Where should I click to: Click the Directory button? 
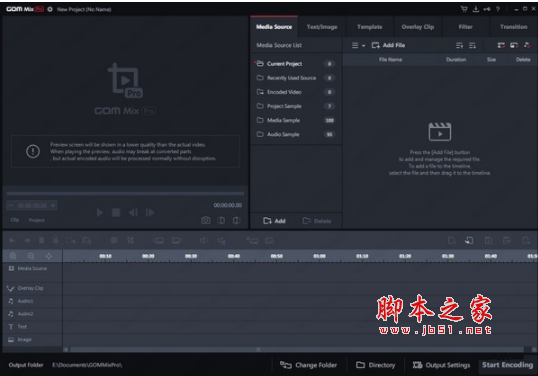[375, 365]
